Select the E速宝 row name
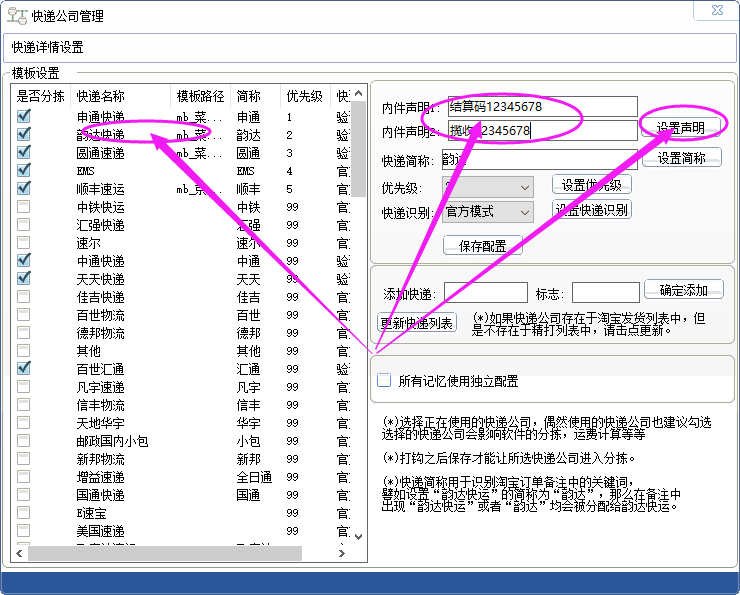The height and width of the screenshot is (595, 740). [x=92, y=513]
